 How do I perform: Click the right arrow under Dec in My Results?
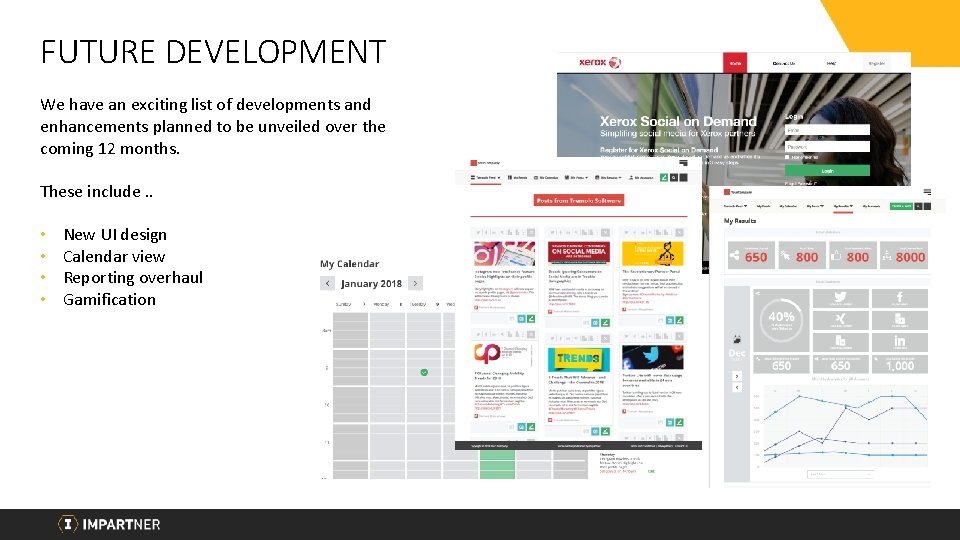737,376
